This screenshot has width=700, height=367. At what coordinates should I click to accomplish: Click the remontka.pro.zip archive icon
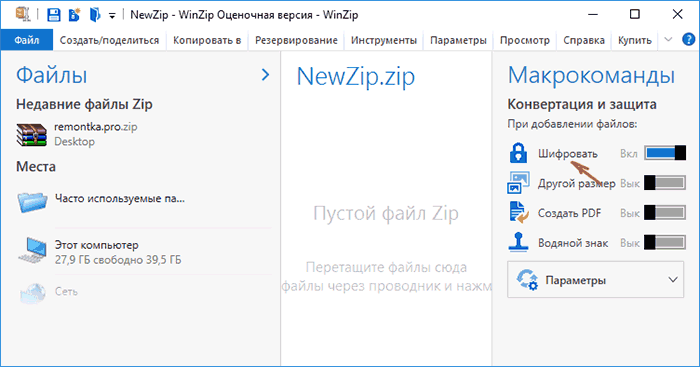pos(32,135)
